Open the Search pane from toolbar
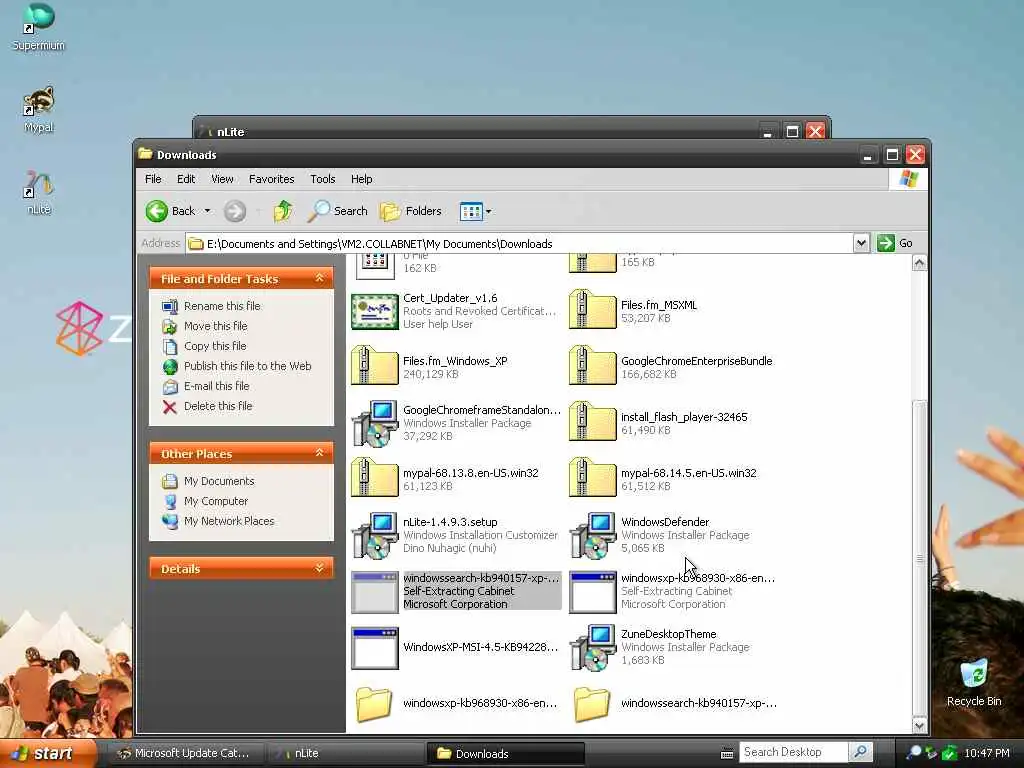The height and width of the screenshot is (768, 1024). 338,211
